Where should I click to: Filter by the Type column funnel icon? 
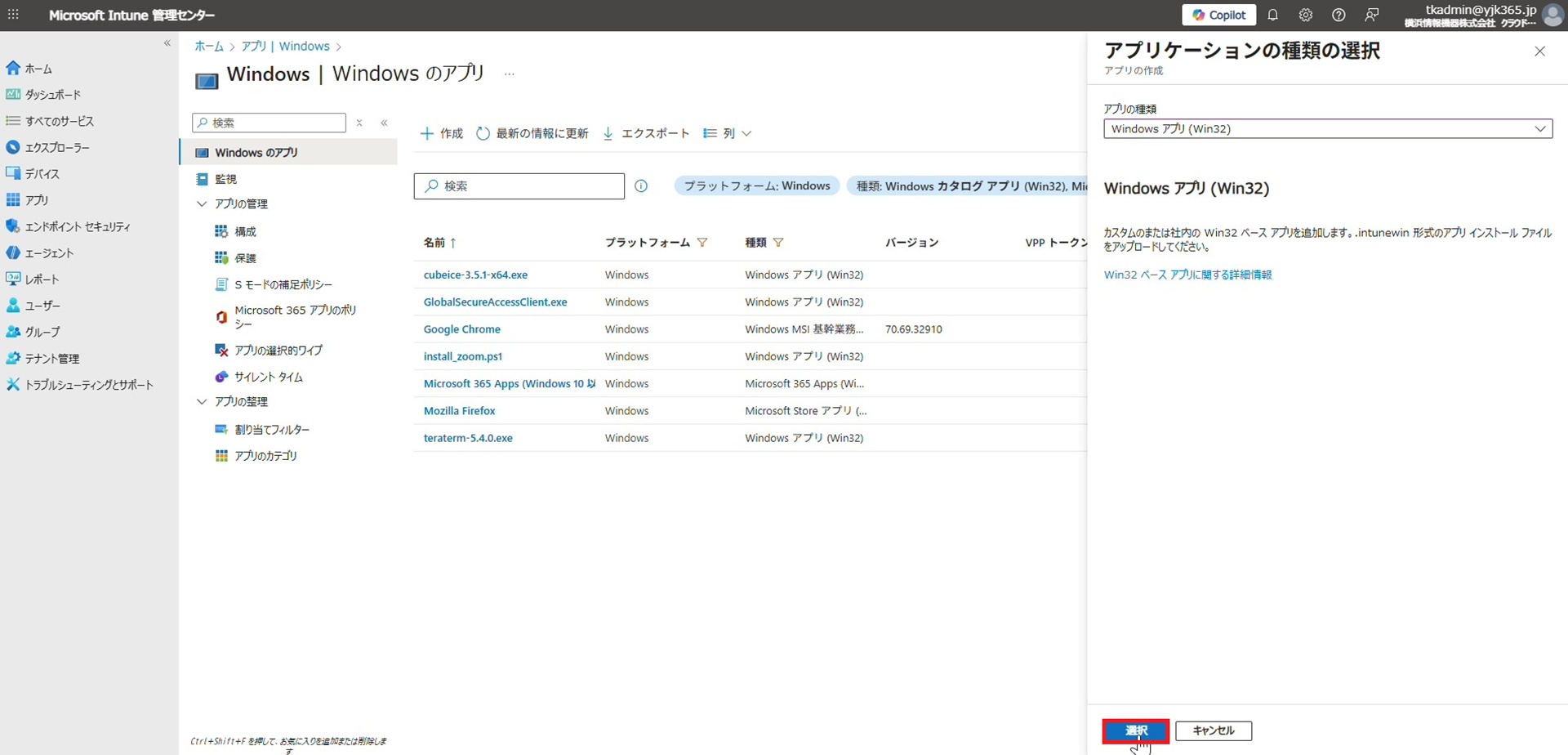pos(778,243)
